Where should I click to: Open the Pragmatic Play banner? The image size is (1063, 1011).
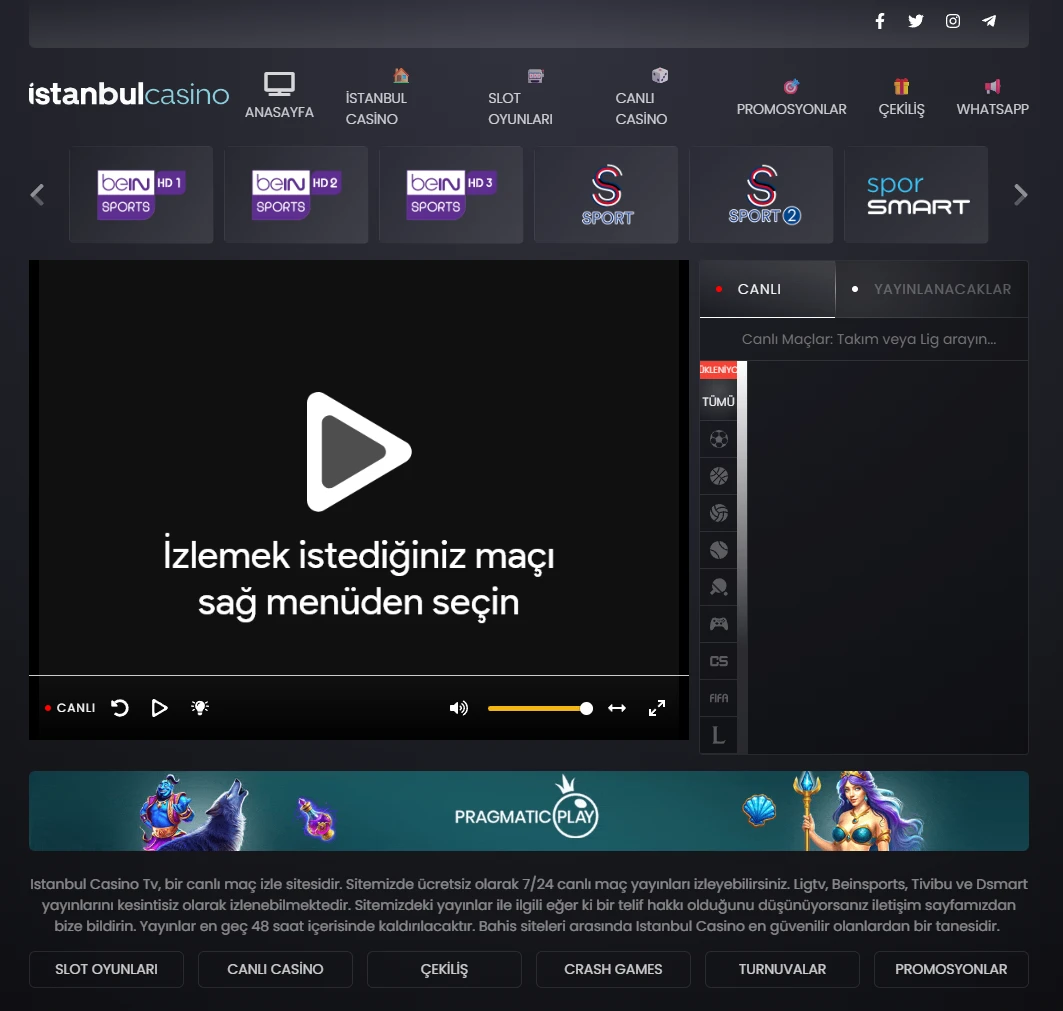tap(529, 811)
